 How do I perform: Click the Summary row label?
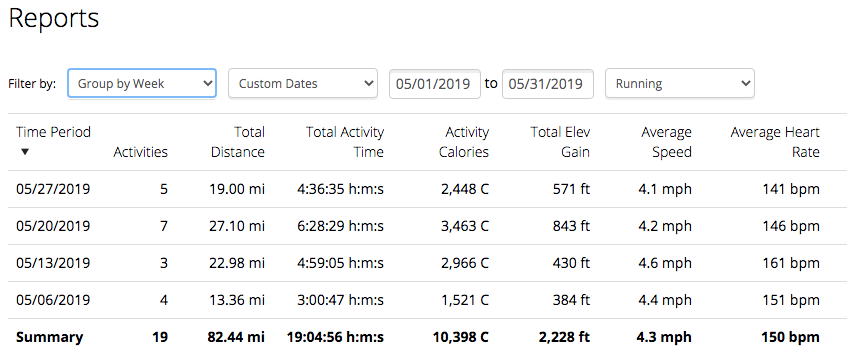pos(50,338)
